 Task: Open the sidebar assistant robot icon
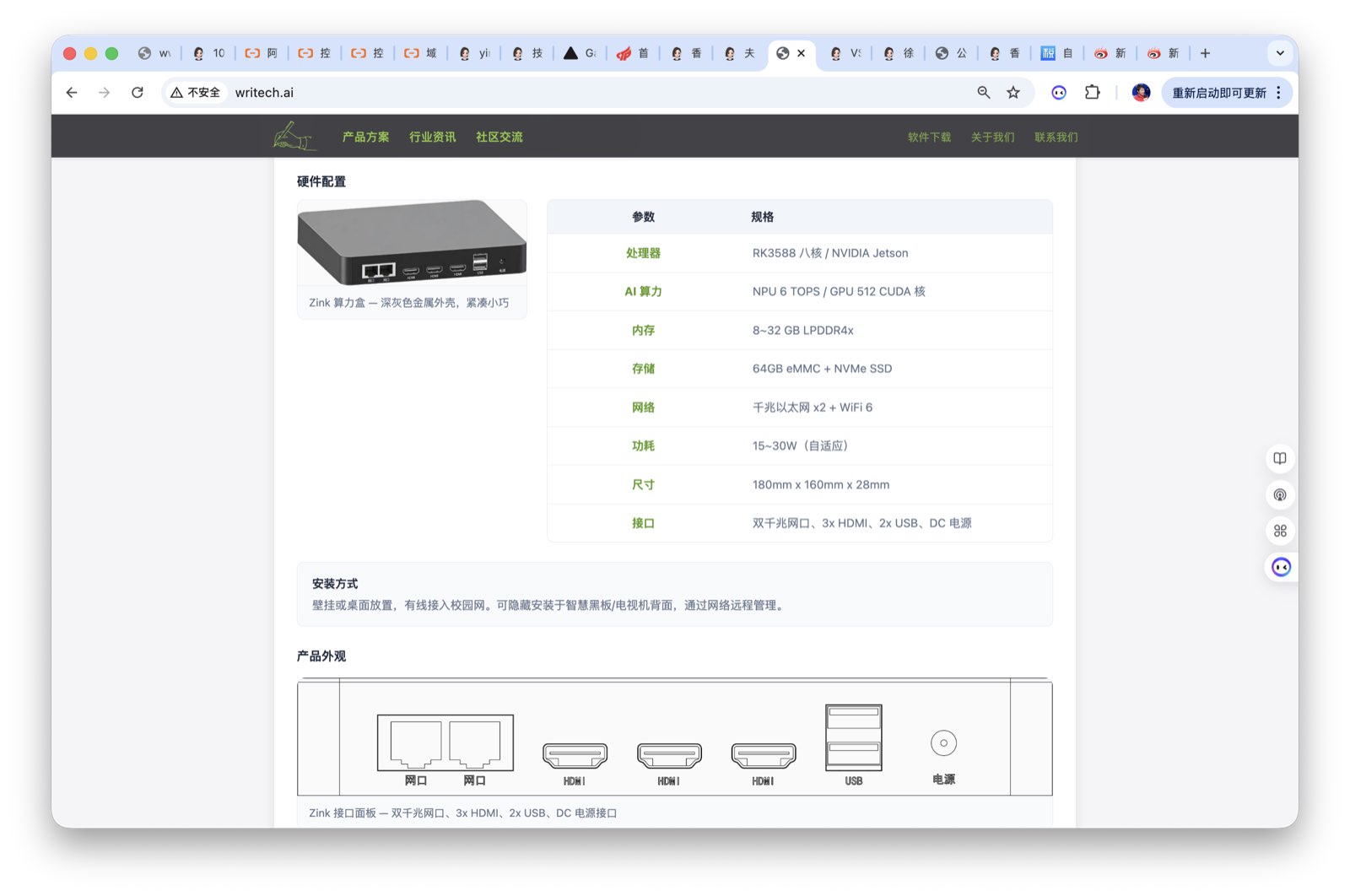pos(1281,567)
